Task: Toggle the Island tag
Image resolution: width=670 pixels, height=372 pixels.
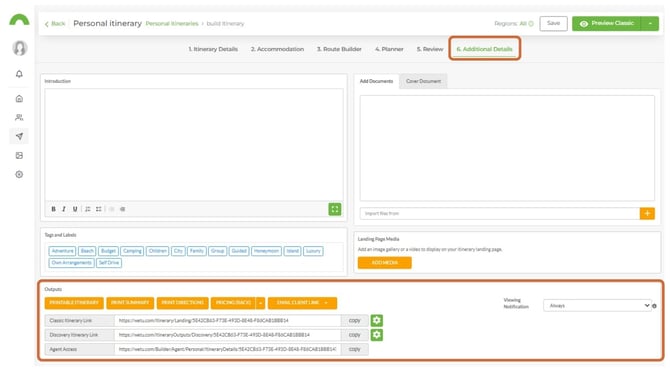Action: [293, 251]
